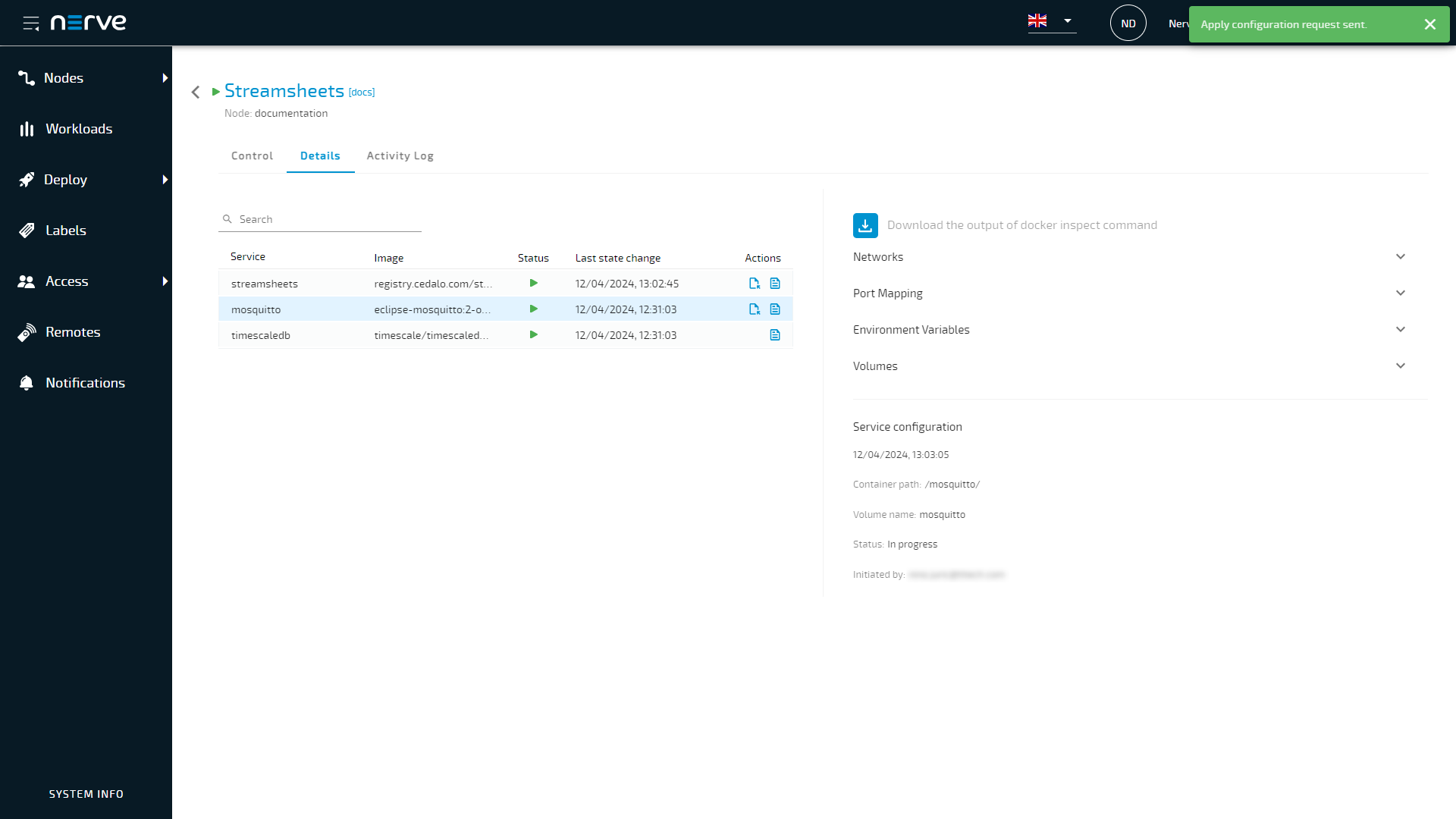The width and height of the screenshot is (1456, 819).
Task: Open the log file icon for timescaledb
Action: [775, 335]
